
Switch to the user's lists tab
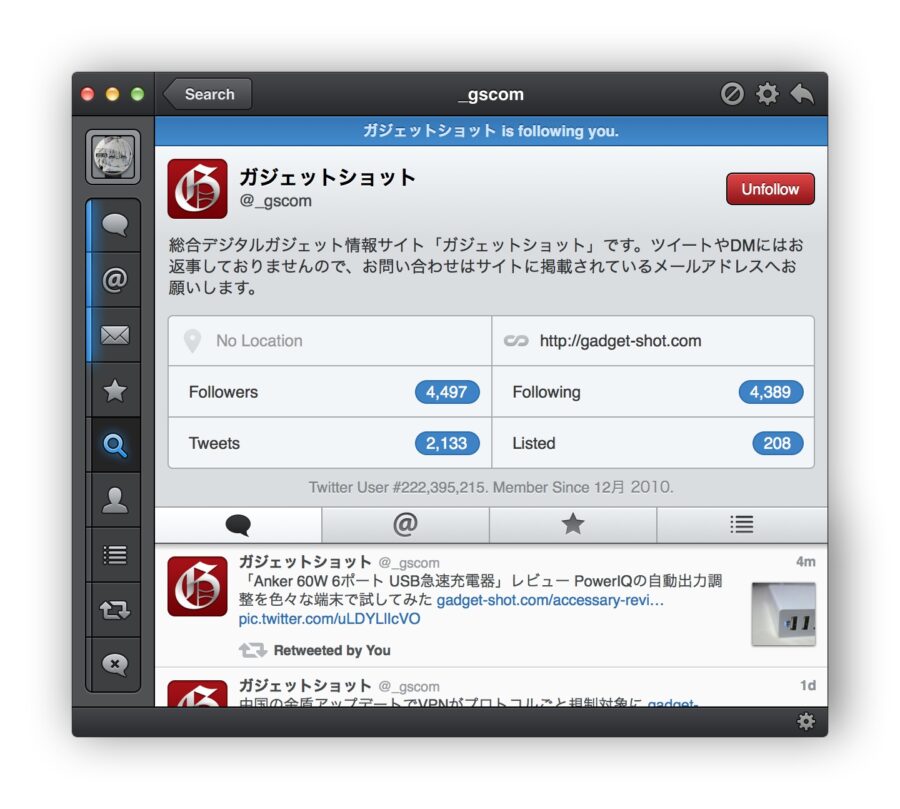[742, 525]
